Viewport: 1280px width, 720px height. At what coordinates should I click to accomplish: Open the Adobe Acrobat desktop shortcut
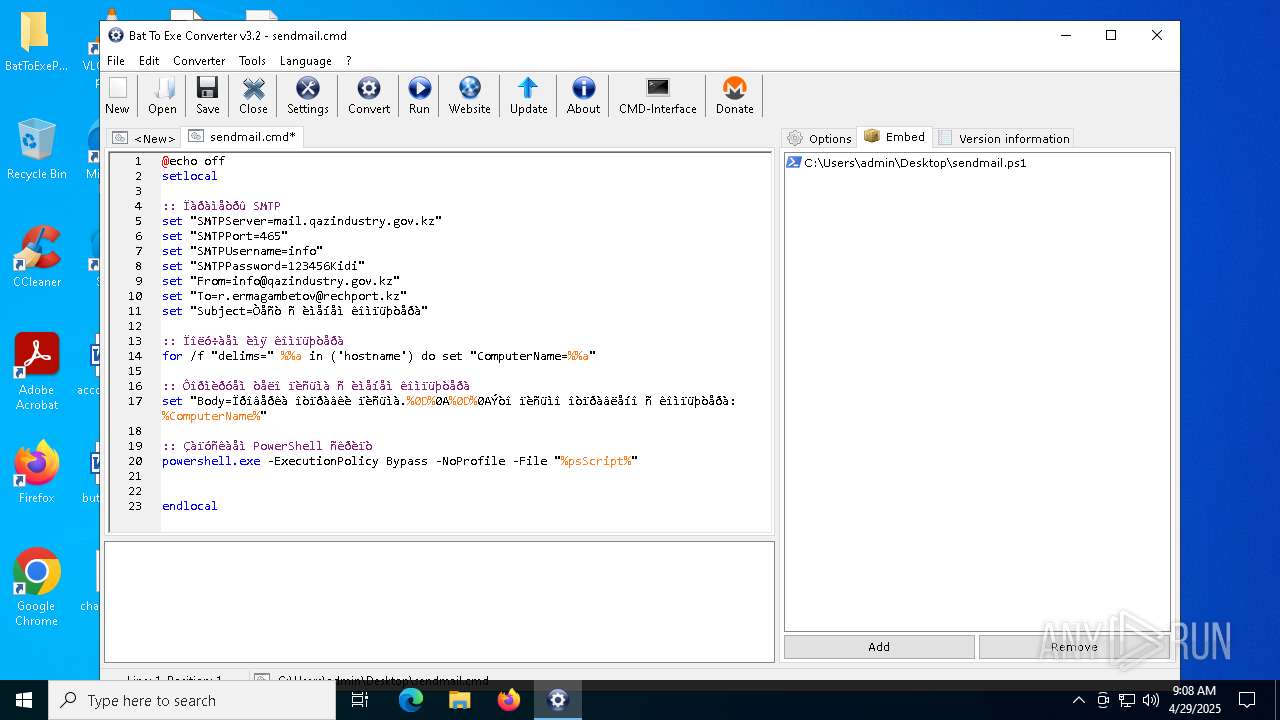click(36, 371)
